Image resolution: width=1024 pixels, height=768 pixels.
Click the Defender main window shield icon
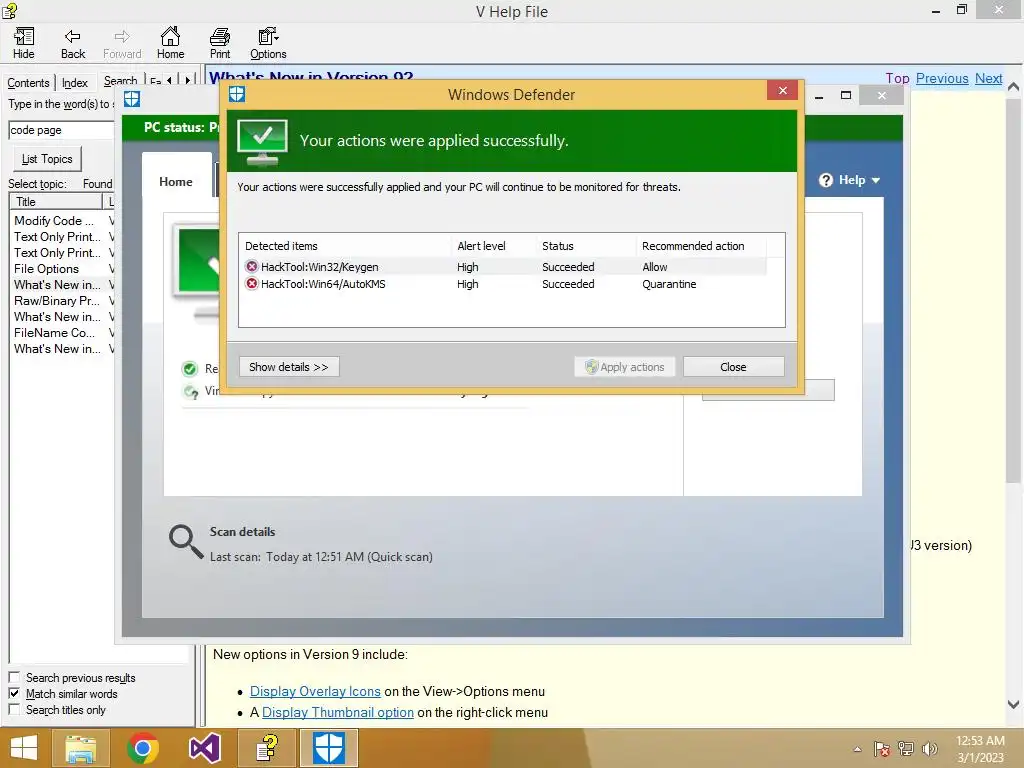[x=132, y=99]
